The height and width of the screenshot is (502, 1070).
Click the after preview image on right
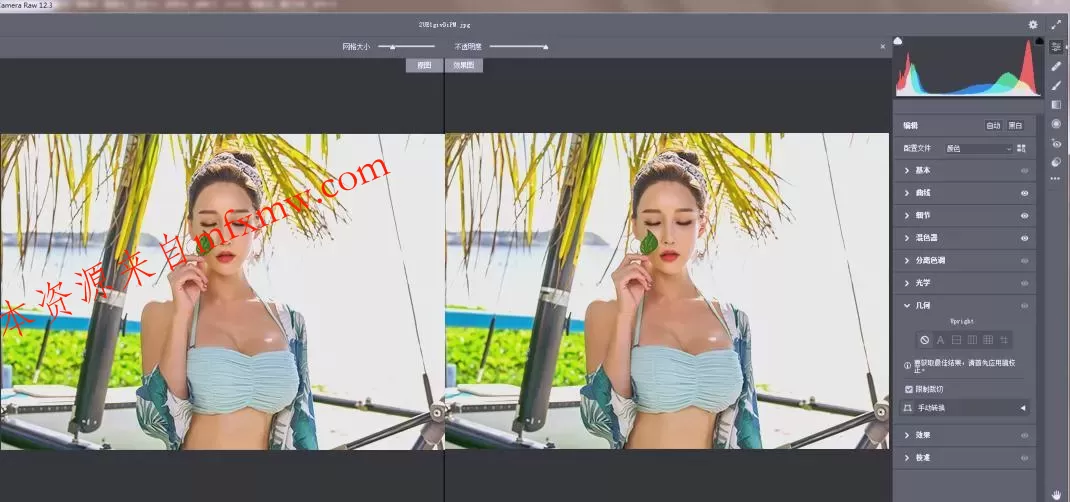667,291
